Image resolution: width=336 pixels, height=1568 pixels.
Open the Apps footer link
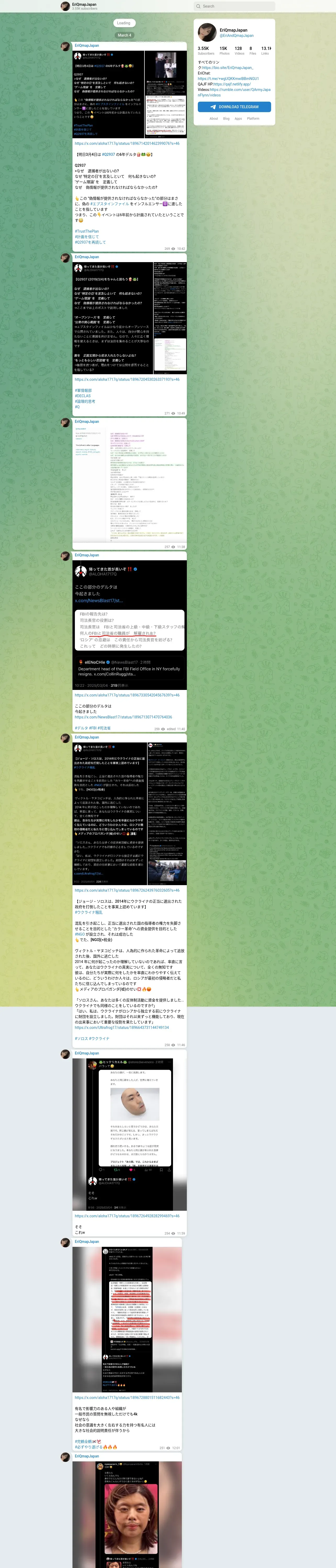238,119
